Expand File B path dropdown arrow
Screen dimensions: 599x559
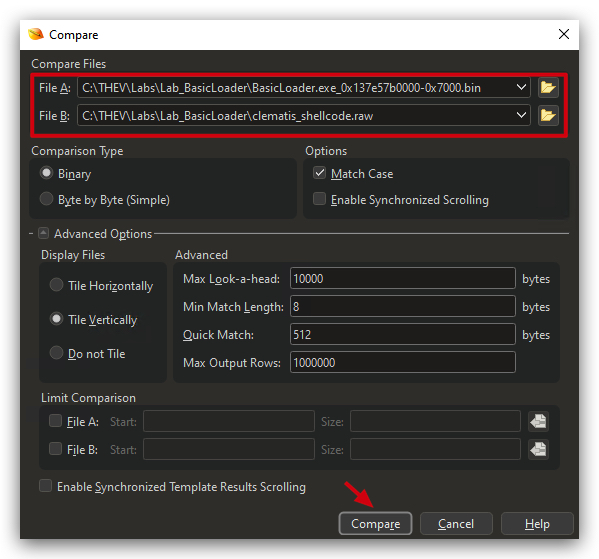[x=521, y=115]
